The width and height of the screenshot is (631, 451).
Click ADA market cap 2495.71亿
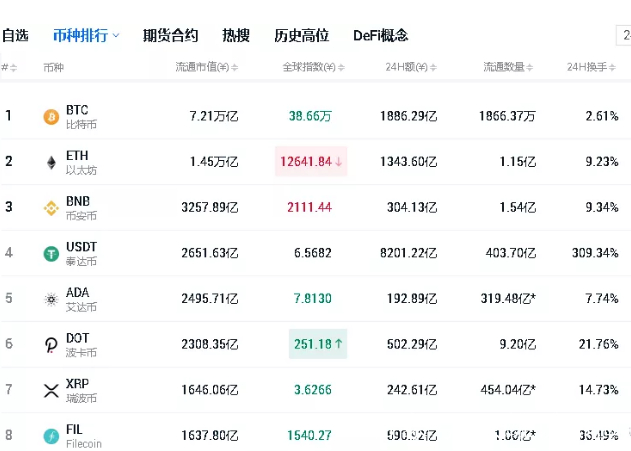[x=210, y=299]
